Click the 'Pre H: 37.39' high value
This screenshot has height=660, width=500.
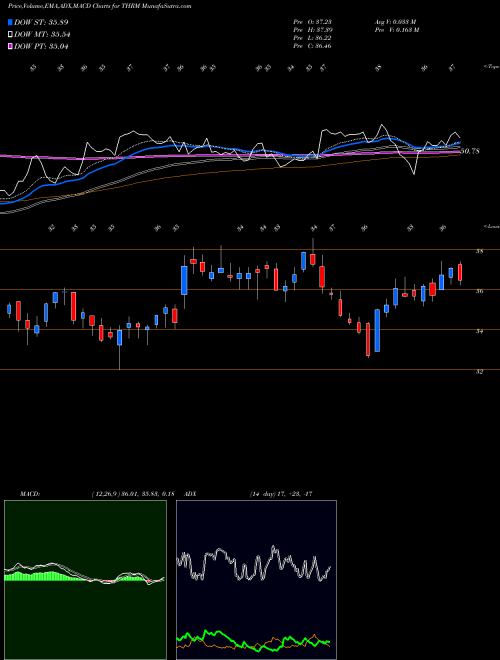(x=313, y=30)
